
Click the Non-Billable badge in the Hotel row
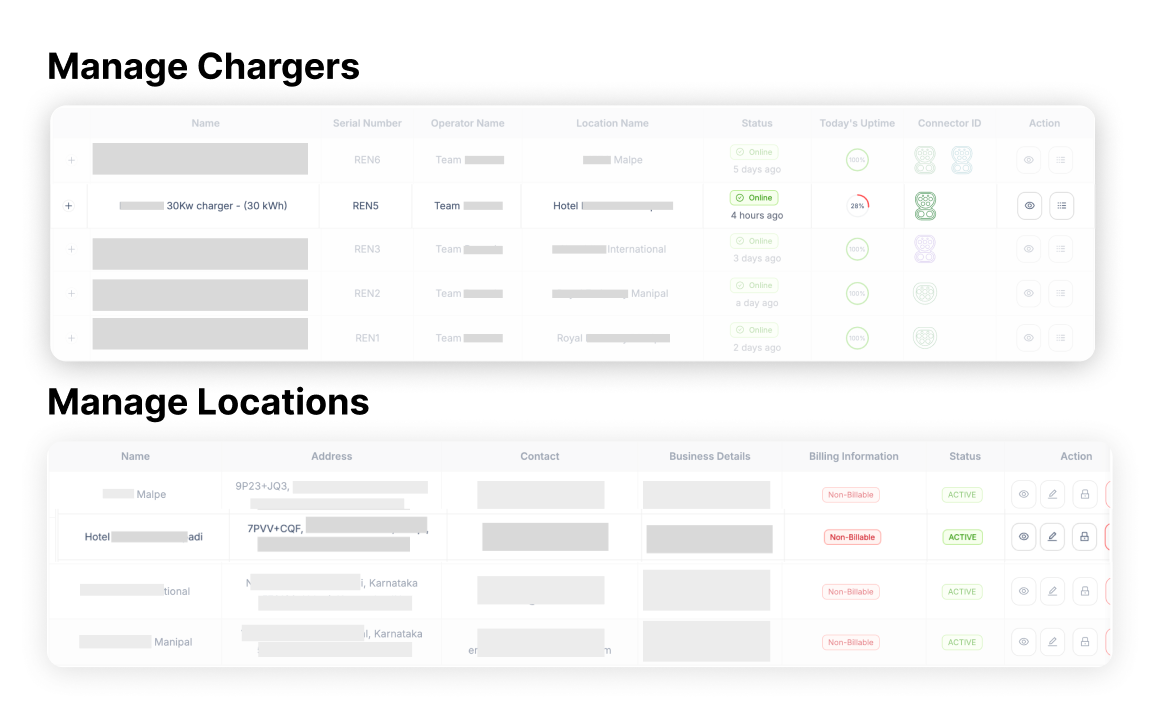click(x=852, y=537)
